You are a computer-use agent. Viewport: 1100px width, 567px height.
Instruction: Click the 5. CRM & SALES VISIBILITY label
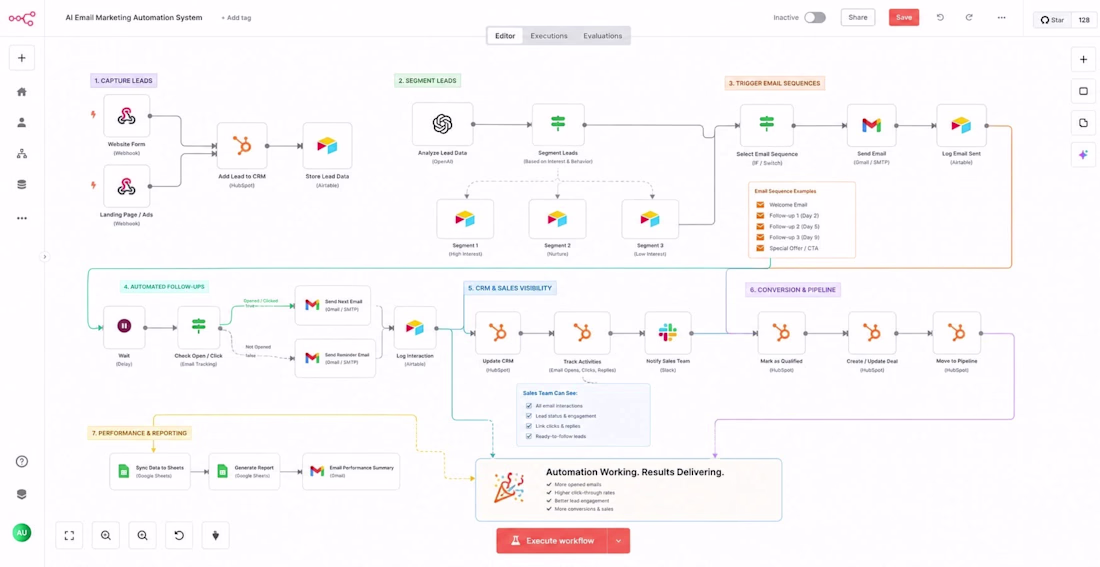click(510, 288)
